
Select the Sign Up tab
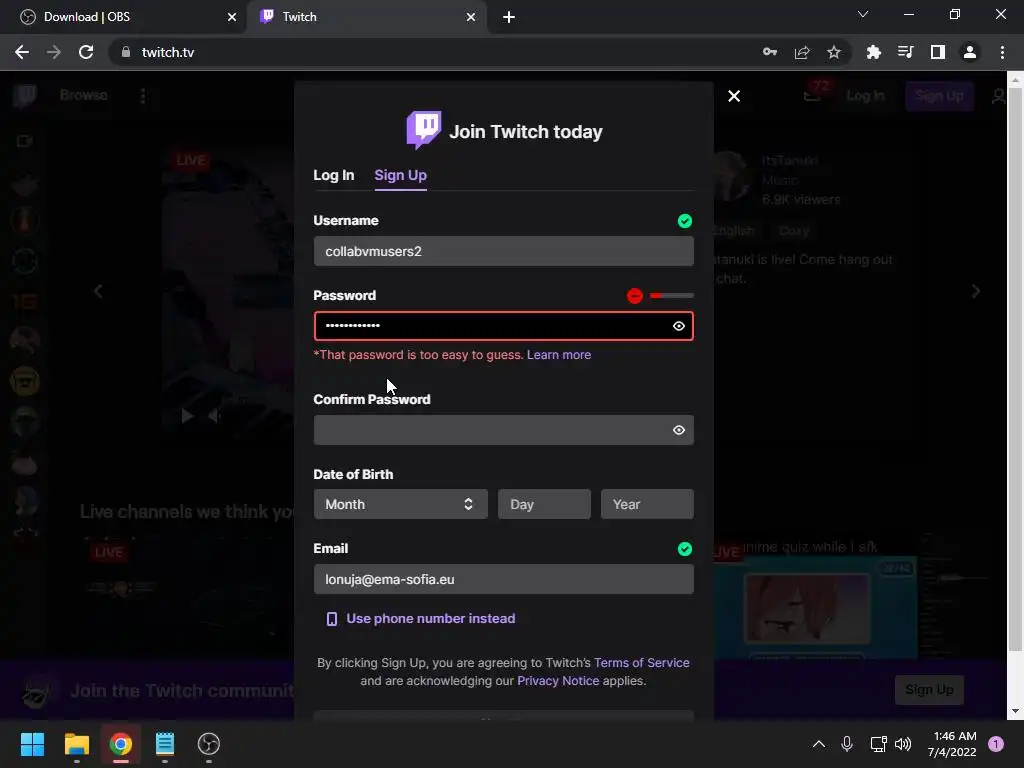(x=400, y=175)
